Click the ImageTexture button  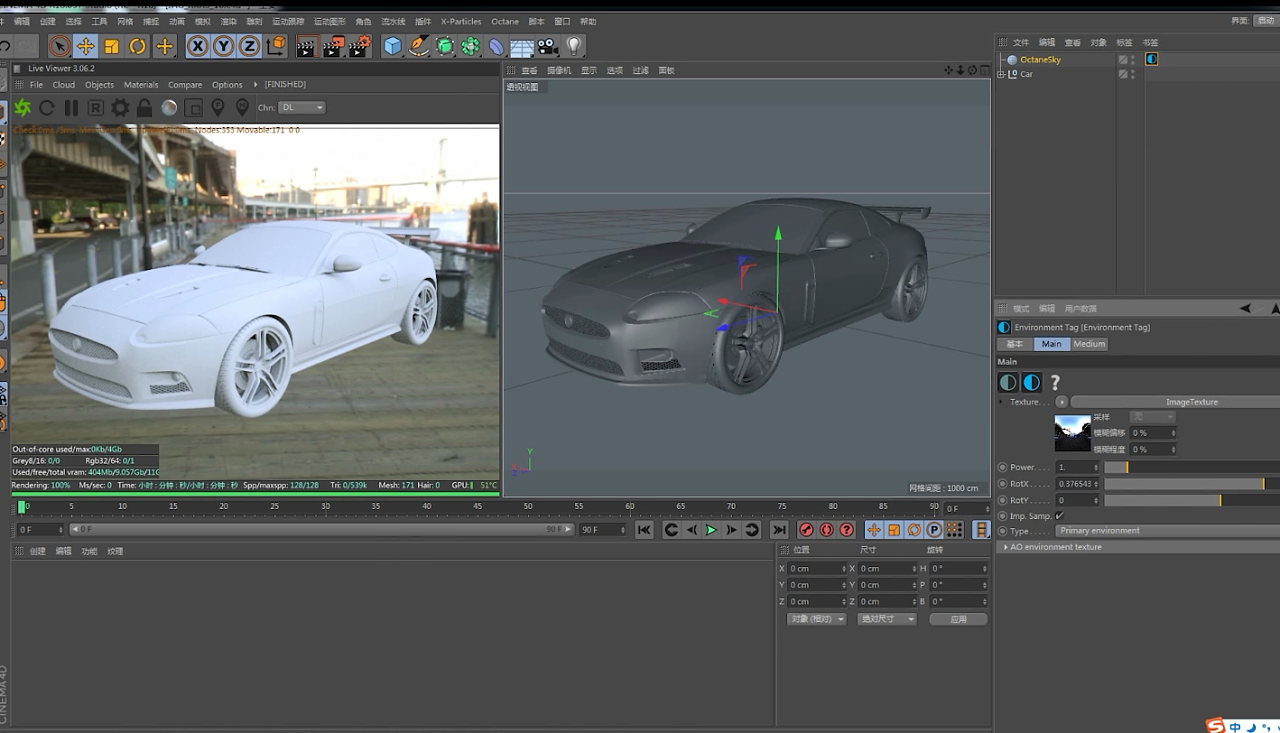coord(1190,402)
